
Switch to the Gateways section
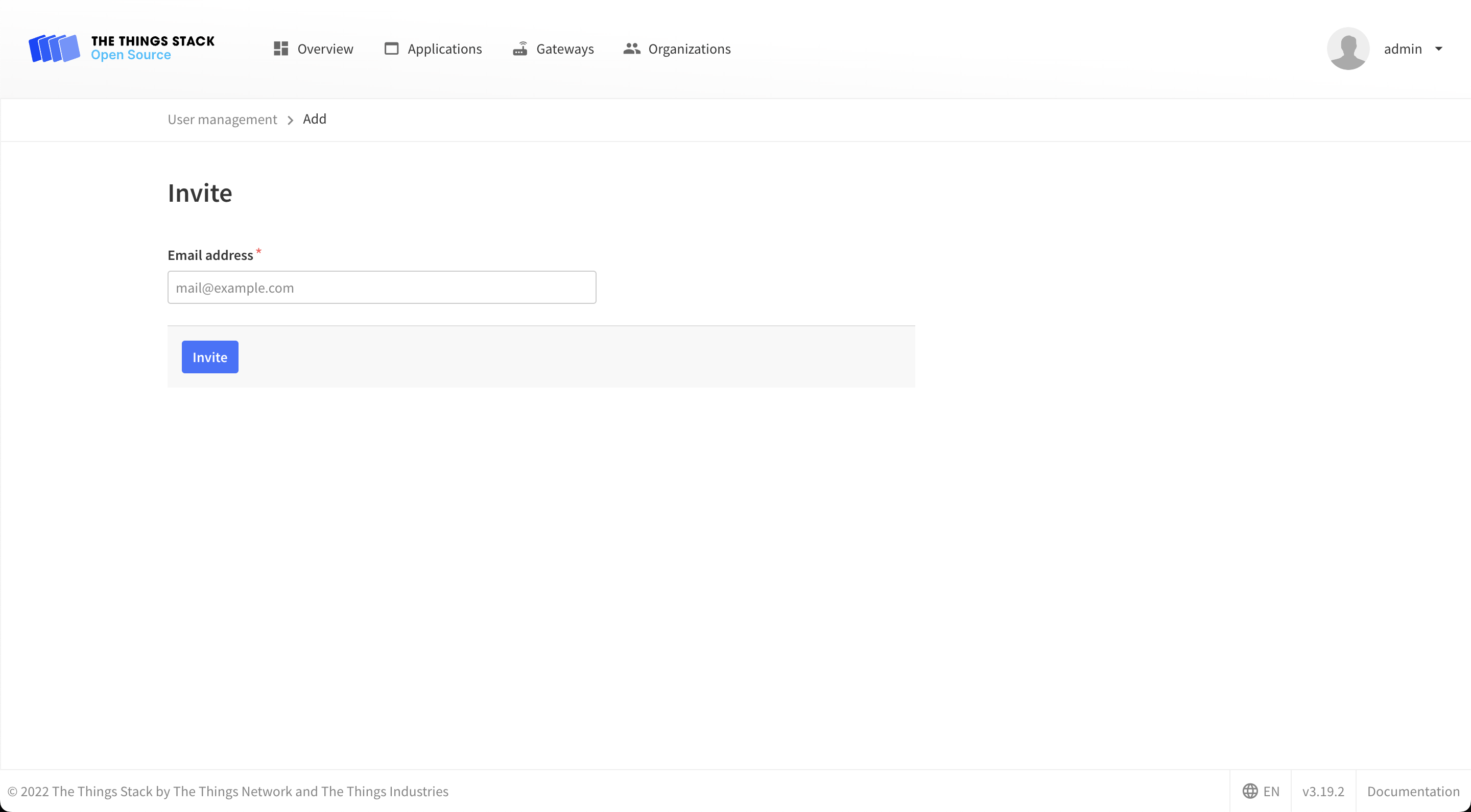[565, 49]
